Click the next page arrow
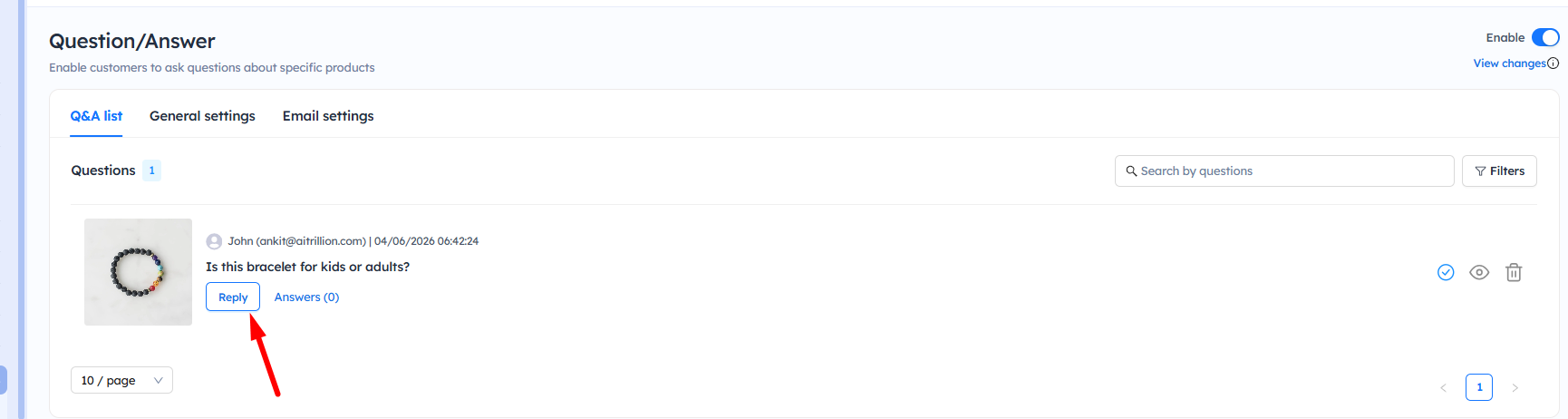This screenshot has width=1568, height=419. (x=1515, y=387)
